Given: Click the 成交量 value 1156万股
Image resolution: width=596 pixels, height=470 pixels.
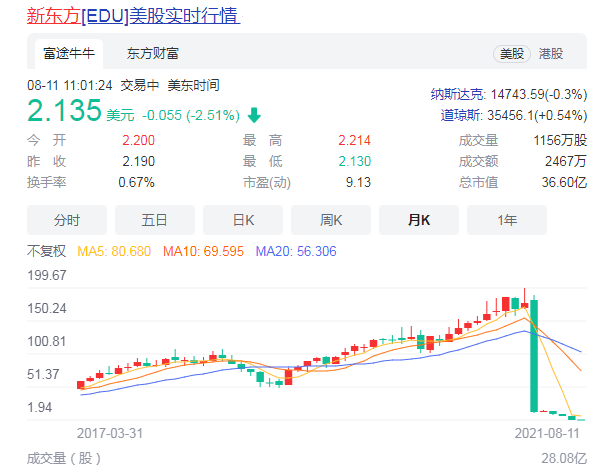Looking at the screenshot, I should point(560,140).
